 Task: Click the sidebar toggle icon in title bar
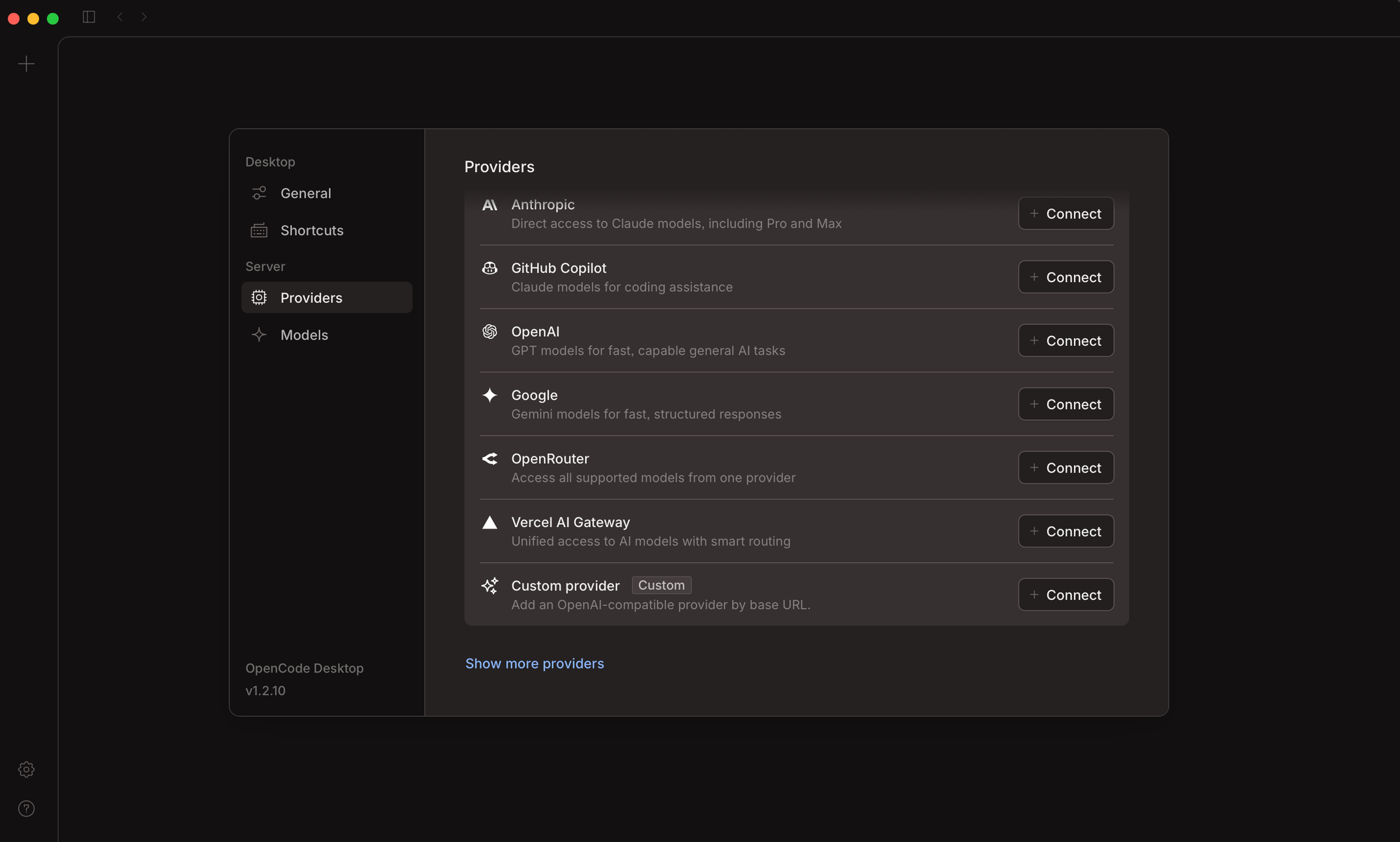pos(89,17)
